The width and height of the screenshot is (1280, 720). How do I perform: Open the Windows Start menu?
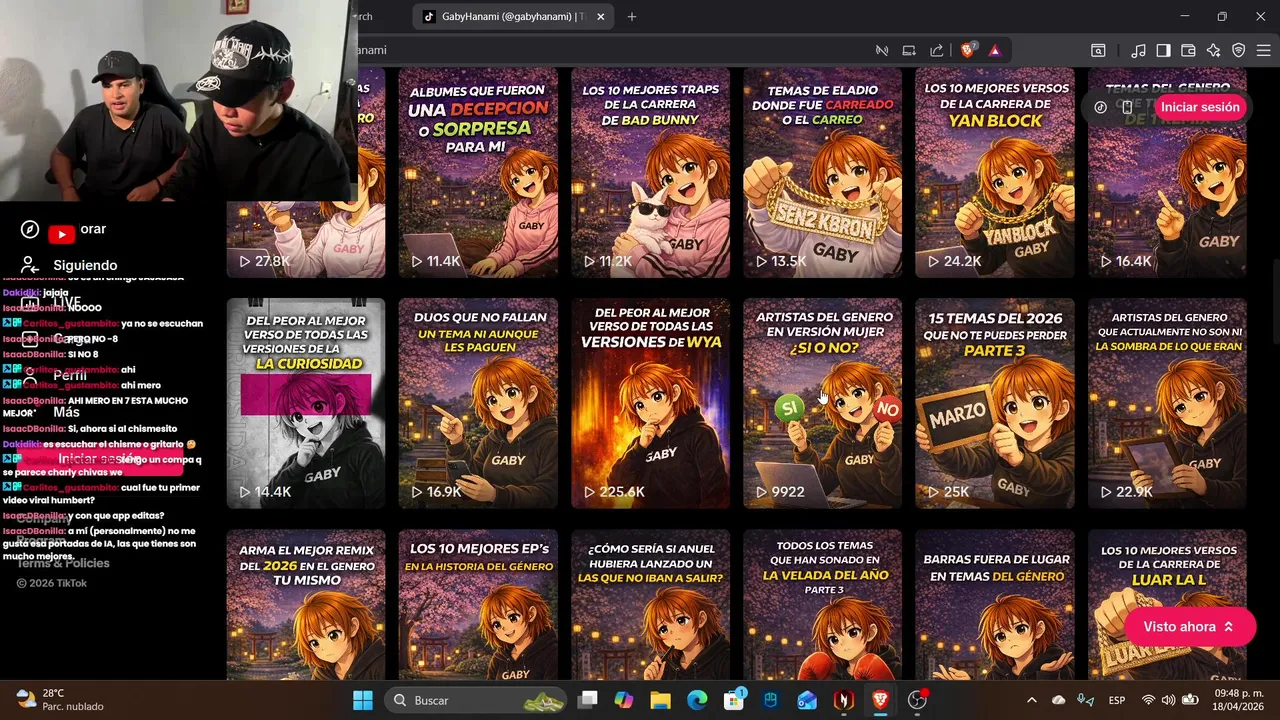(x=363, y=700)
